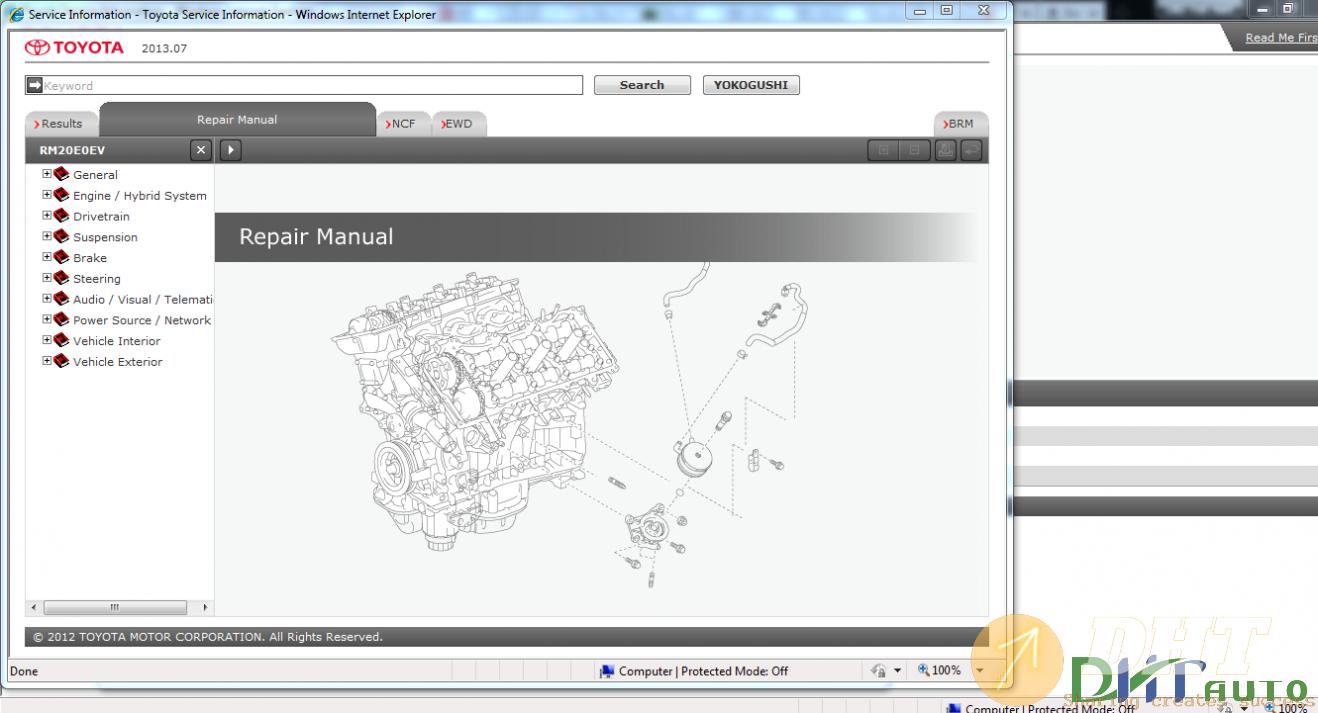Expand the Power Source / Network node
The height and width of the screenshot is (713, 1318).
(x=46, y=320)
